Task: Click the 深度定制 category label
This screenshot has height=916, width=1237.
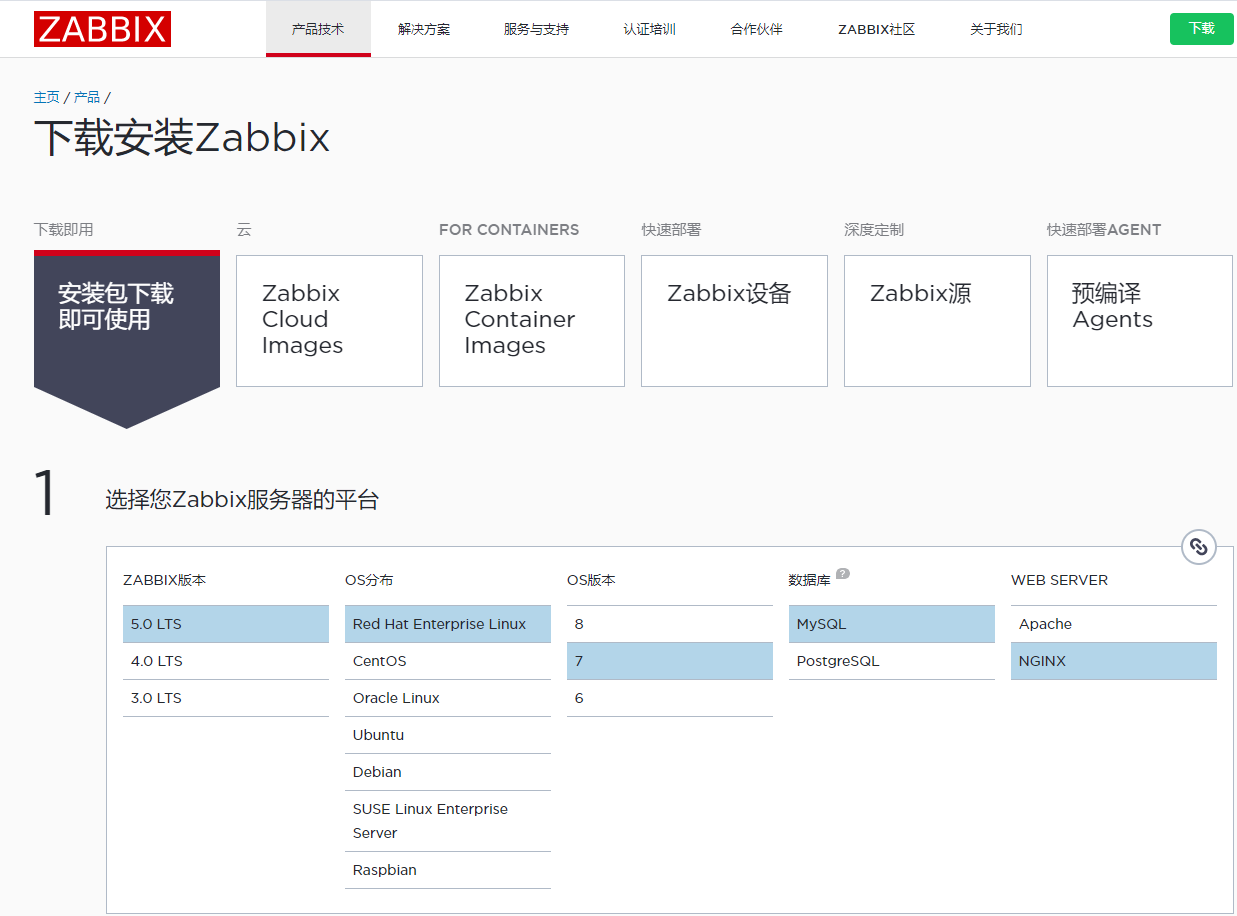Action: tap(874, 230)
